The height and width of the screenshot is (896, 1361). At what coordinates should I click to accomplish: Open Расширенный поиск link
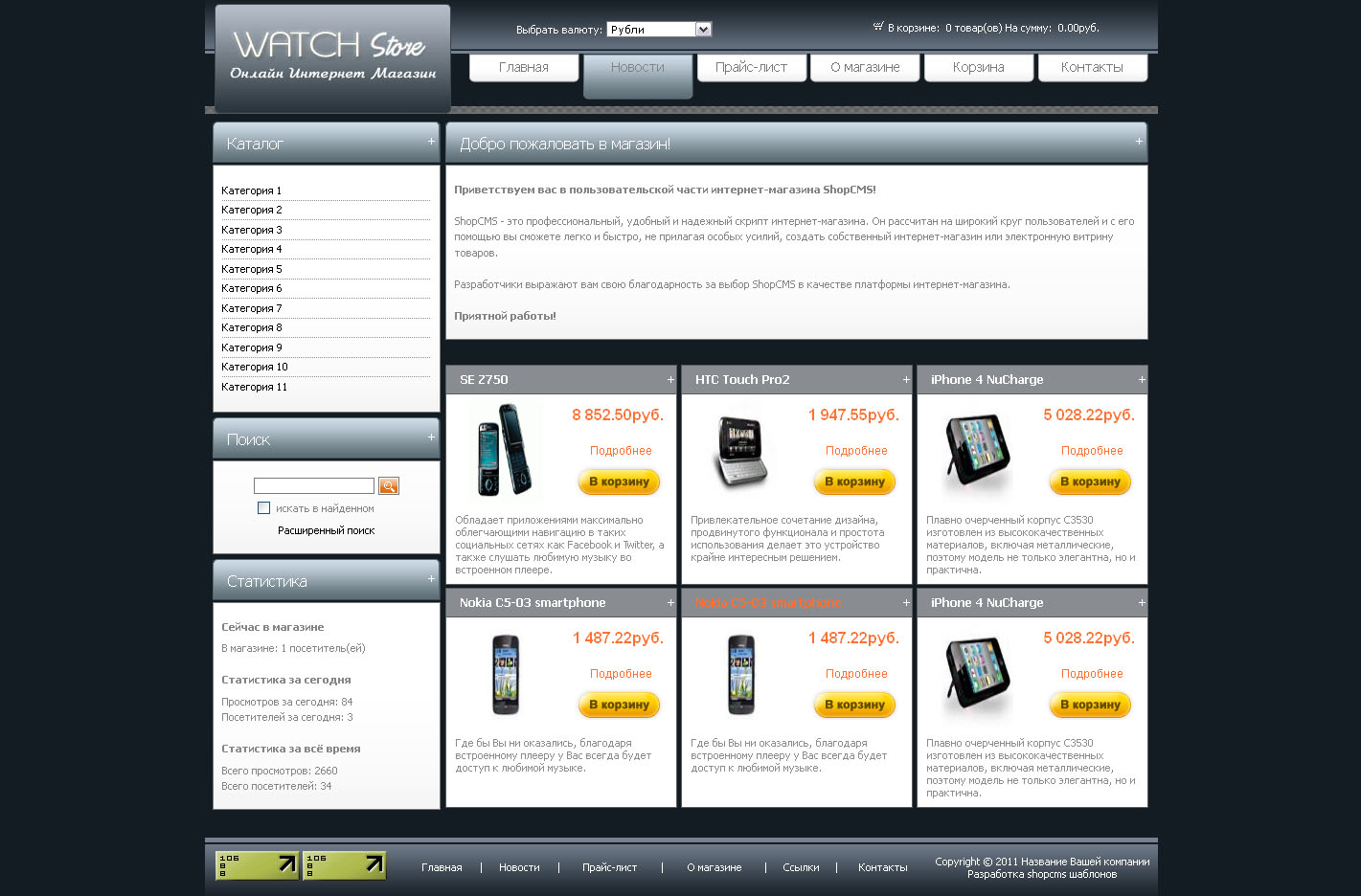[327, 530]
